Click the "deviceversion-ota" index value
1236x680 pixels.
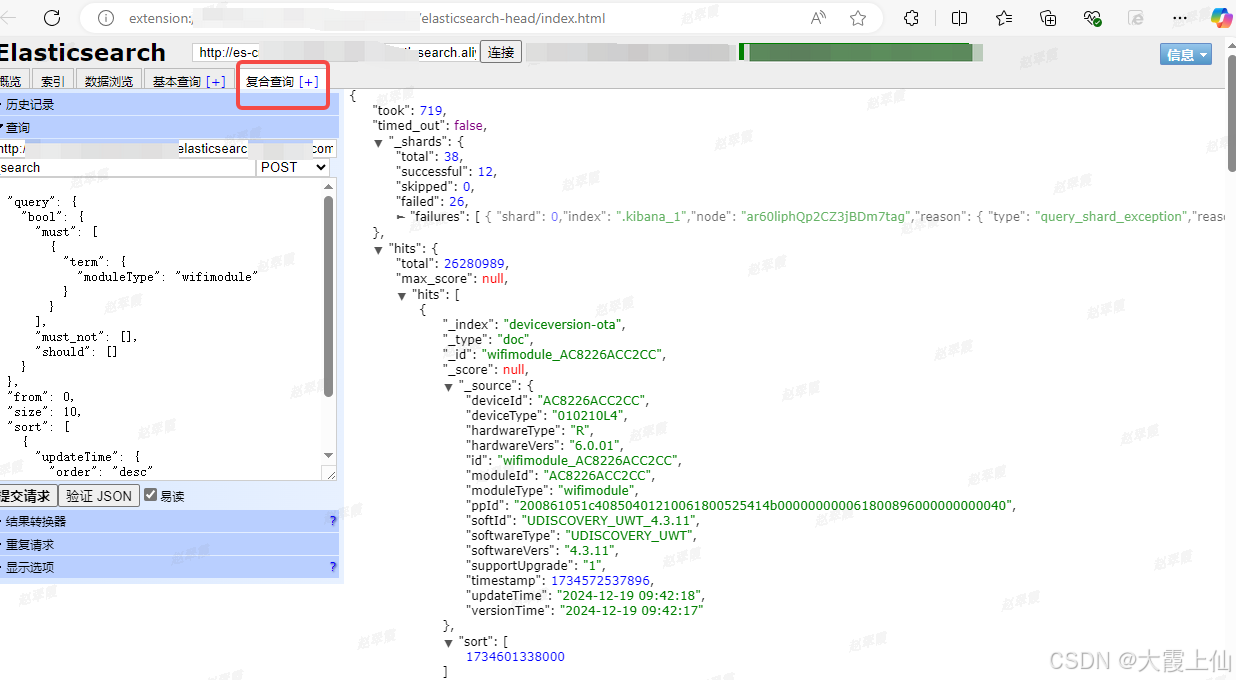[x=565, y=325]
